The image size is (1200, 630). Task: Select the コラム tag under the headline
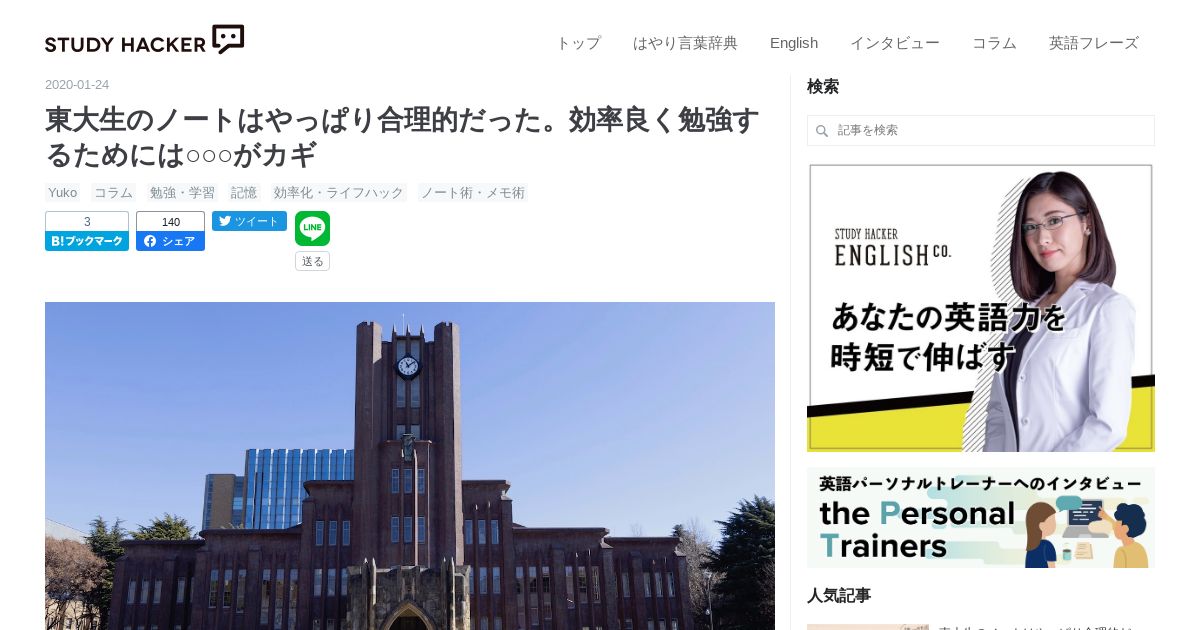click(113, 192)
